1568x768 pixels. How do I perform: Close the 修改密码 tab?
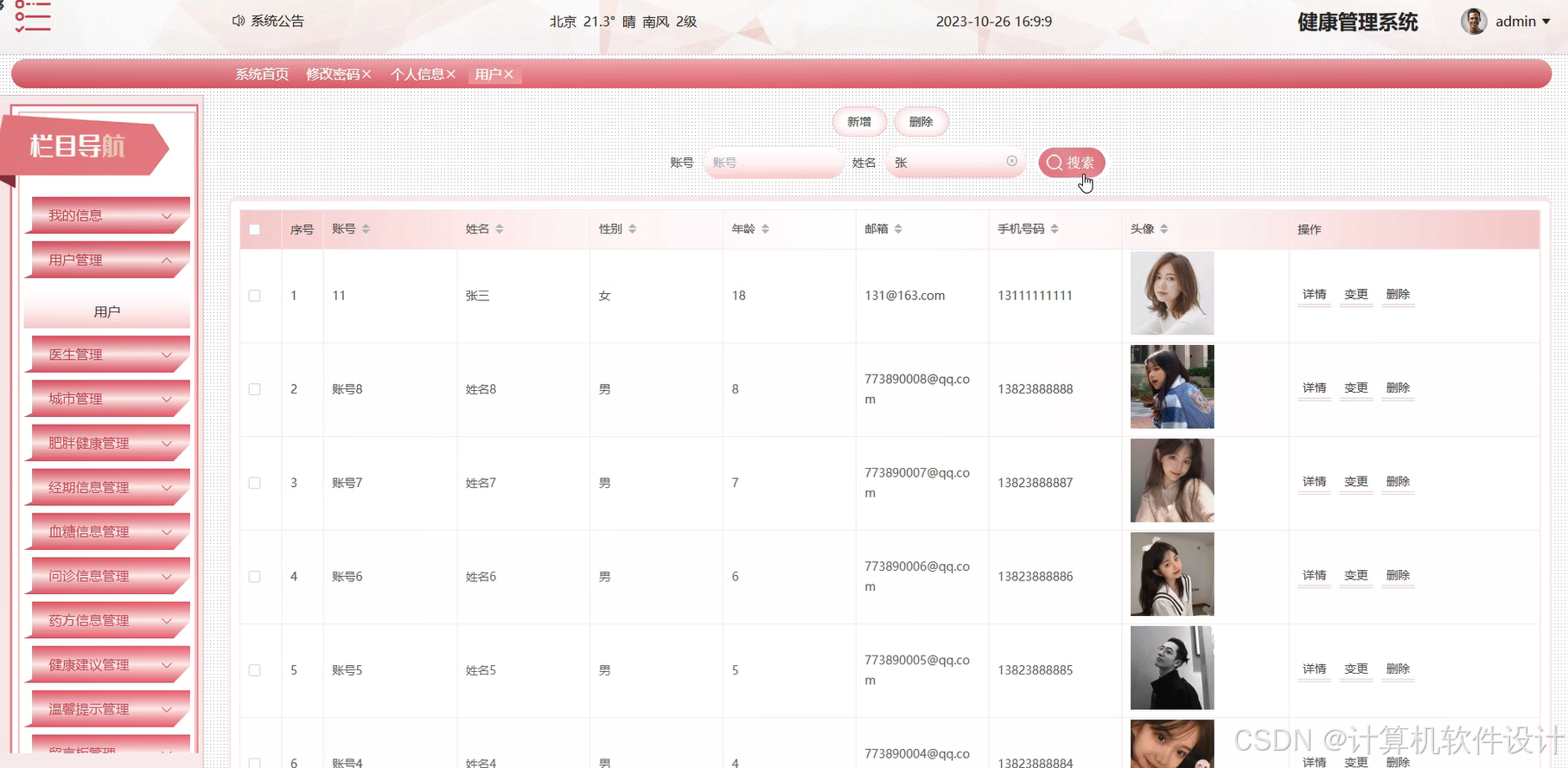[367, 74]
